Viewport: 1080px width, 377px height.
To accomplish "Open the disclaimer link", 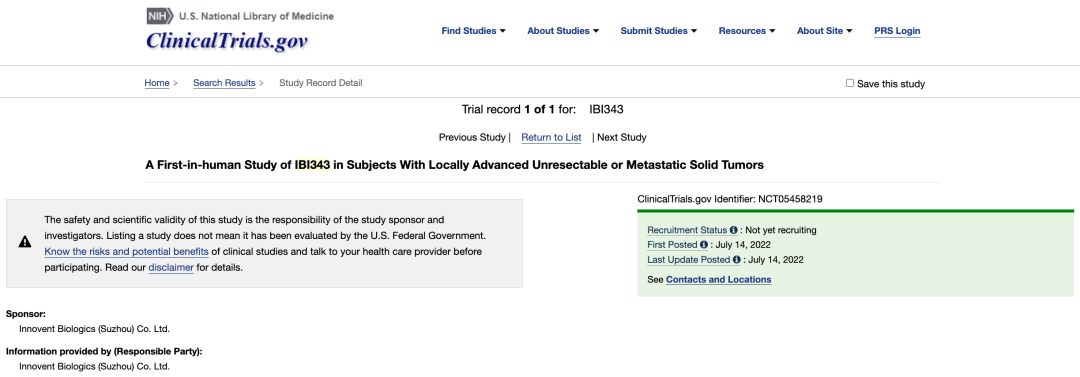I will point(171,267).
